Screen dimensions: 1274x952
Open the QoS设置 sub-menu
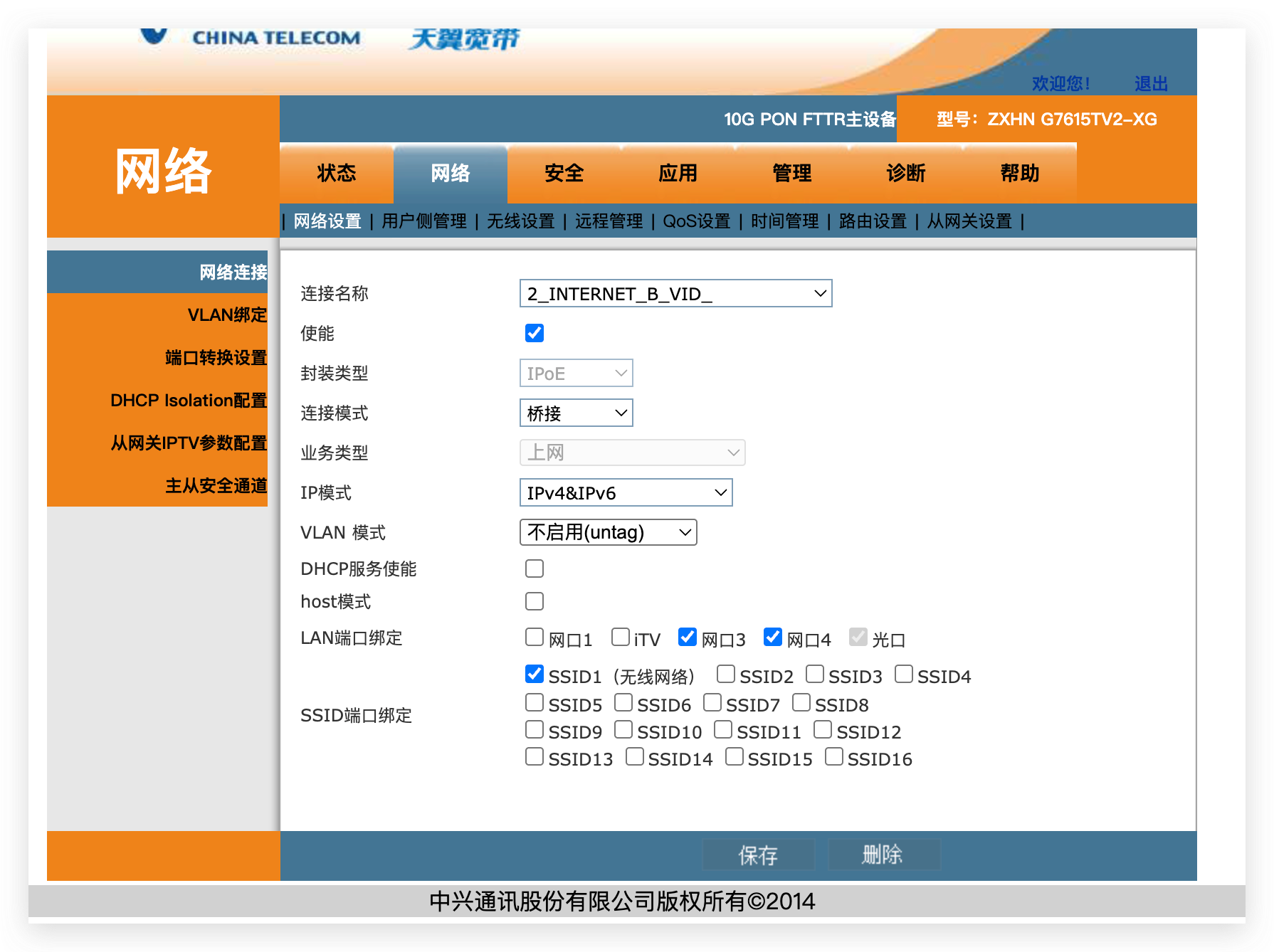[x=695, y=221]
